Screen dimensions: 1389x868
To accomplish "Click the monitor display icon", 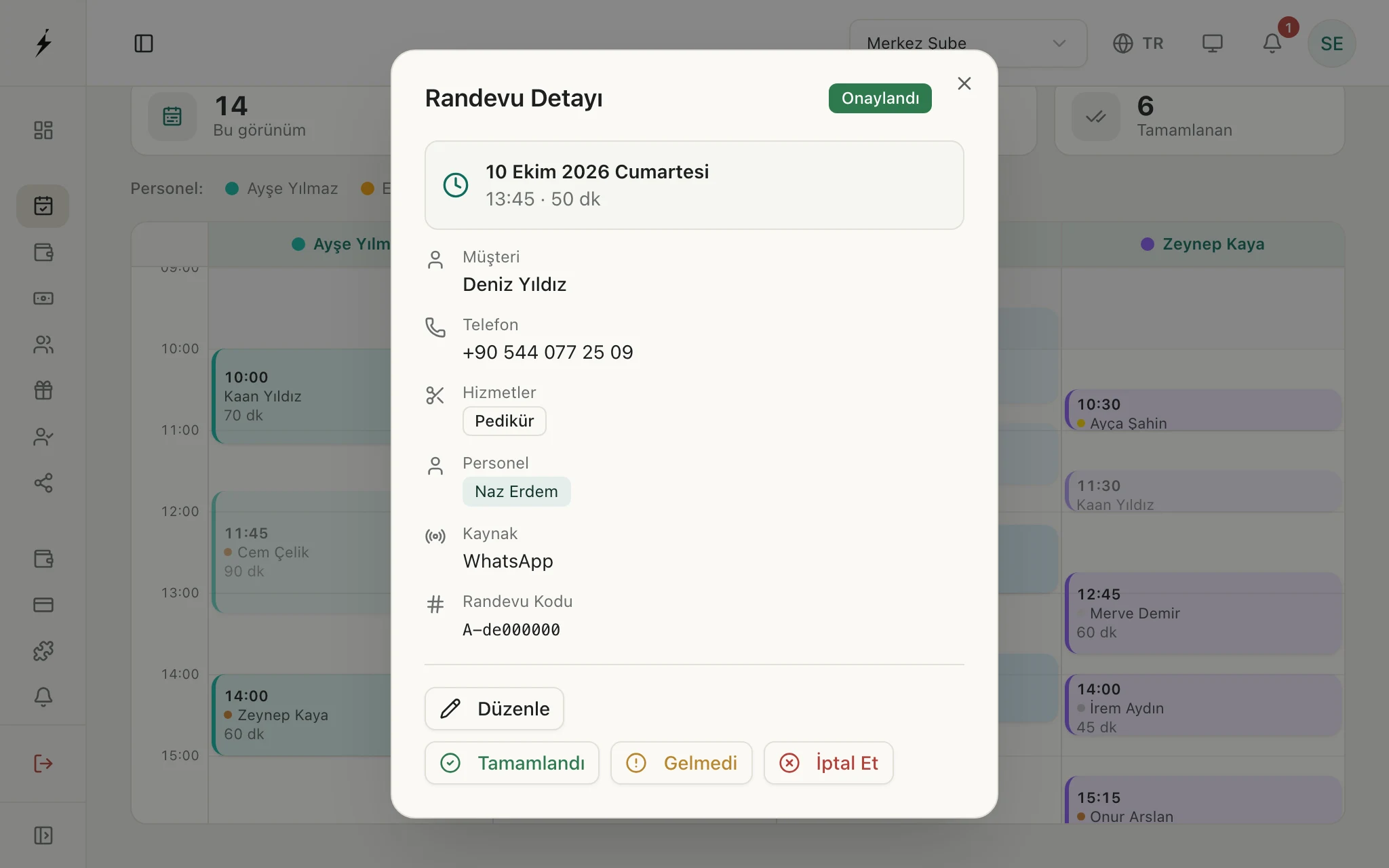I will [x=1213, y=43].
